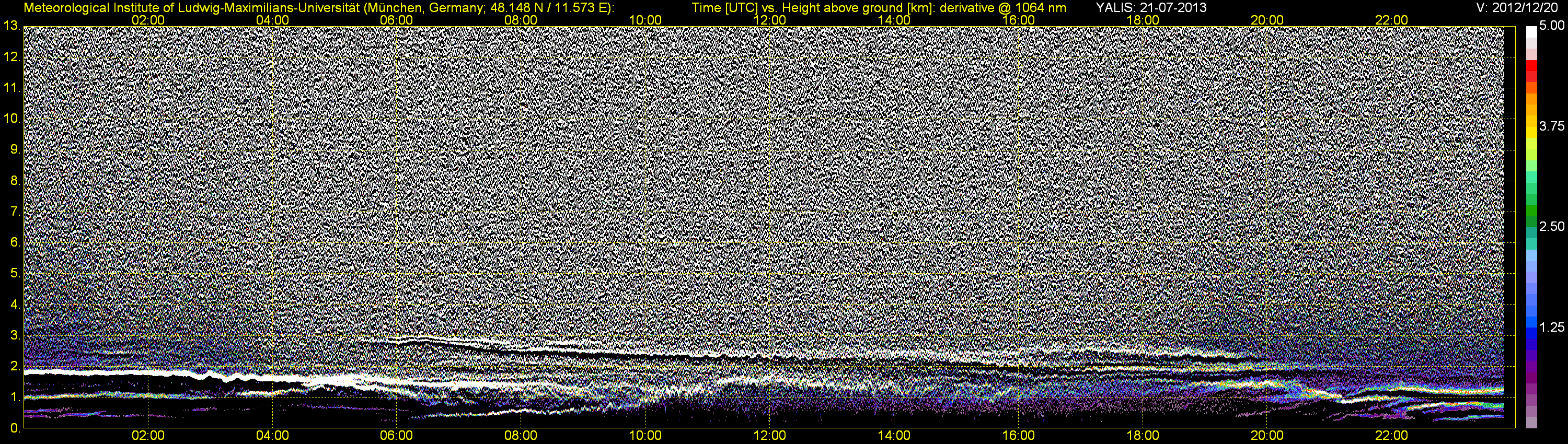
Task: Click the "YALIS: 21-07-2013" date label
Action: pyautogui.click(x=1150, y=8)
